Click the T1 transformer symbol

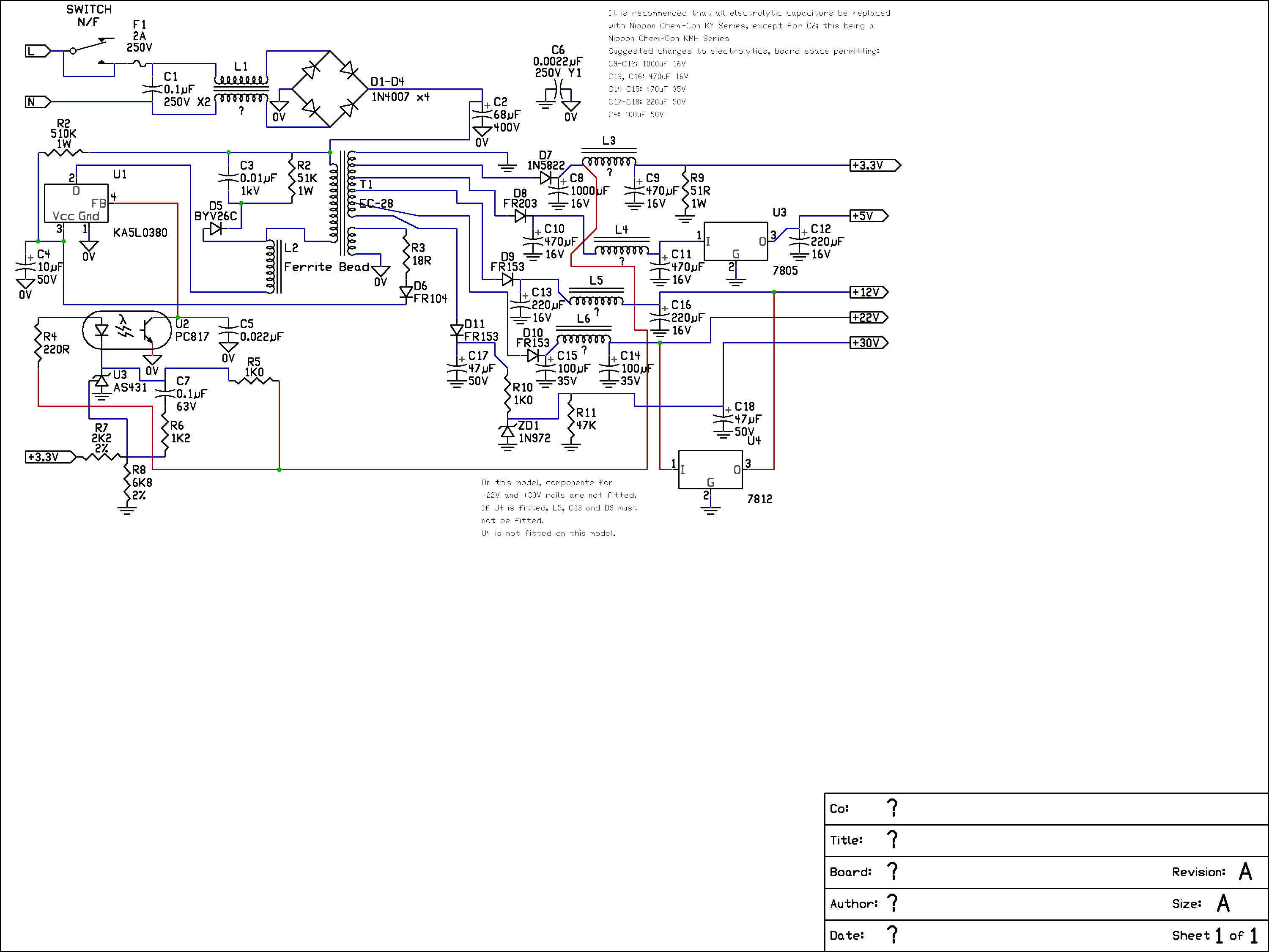pyautogui.click(x=343, y=203)
